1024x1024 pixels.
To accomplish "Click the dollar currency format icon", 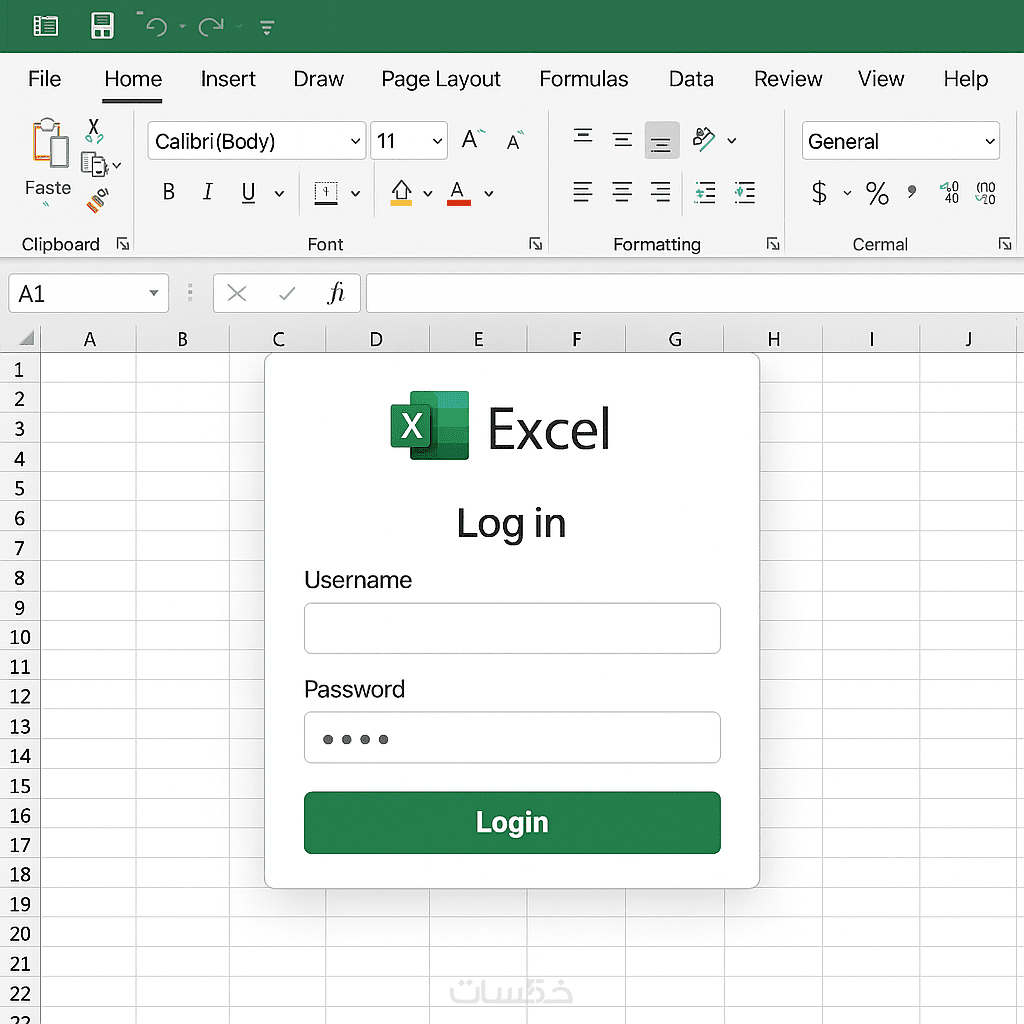I will click(819, 193).
